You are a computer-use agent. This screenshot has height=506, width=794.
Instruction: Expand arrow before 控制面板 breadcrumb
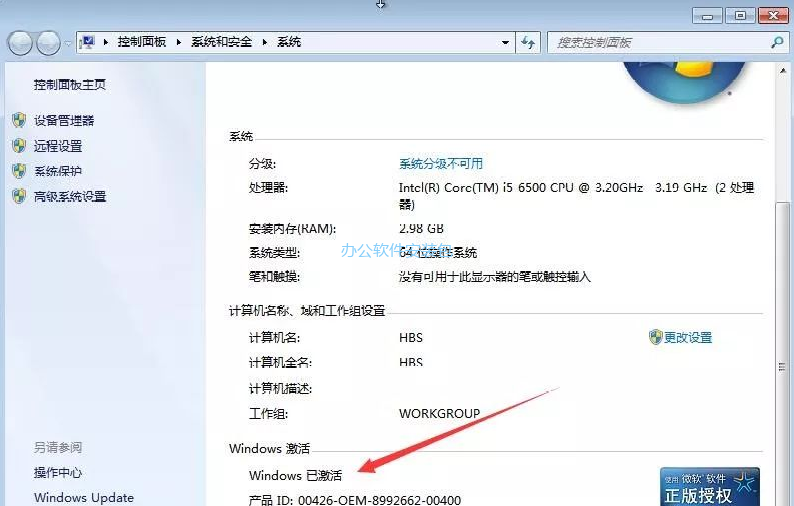tap(105, 42)
